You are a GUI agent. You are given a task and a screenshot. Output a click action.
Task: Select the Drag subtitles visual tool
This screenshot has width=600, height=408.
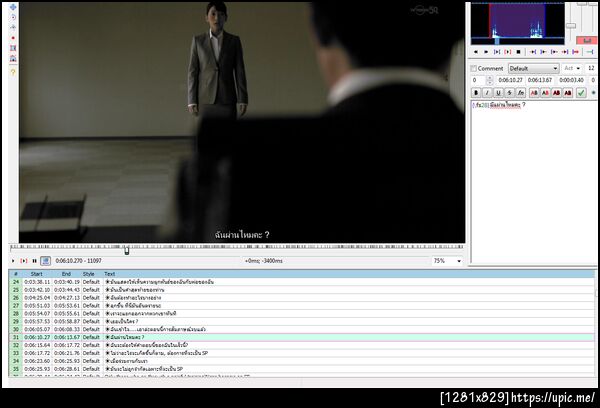(13, 17)
